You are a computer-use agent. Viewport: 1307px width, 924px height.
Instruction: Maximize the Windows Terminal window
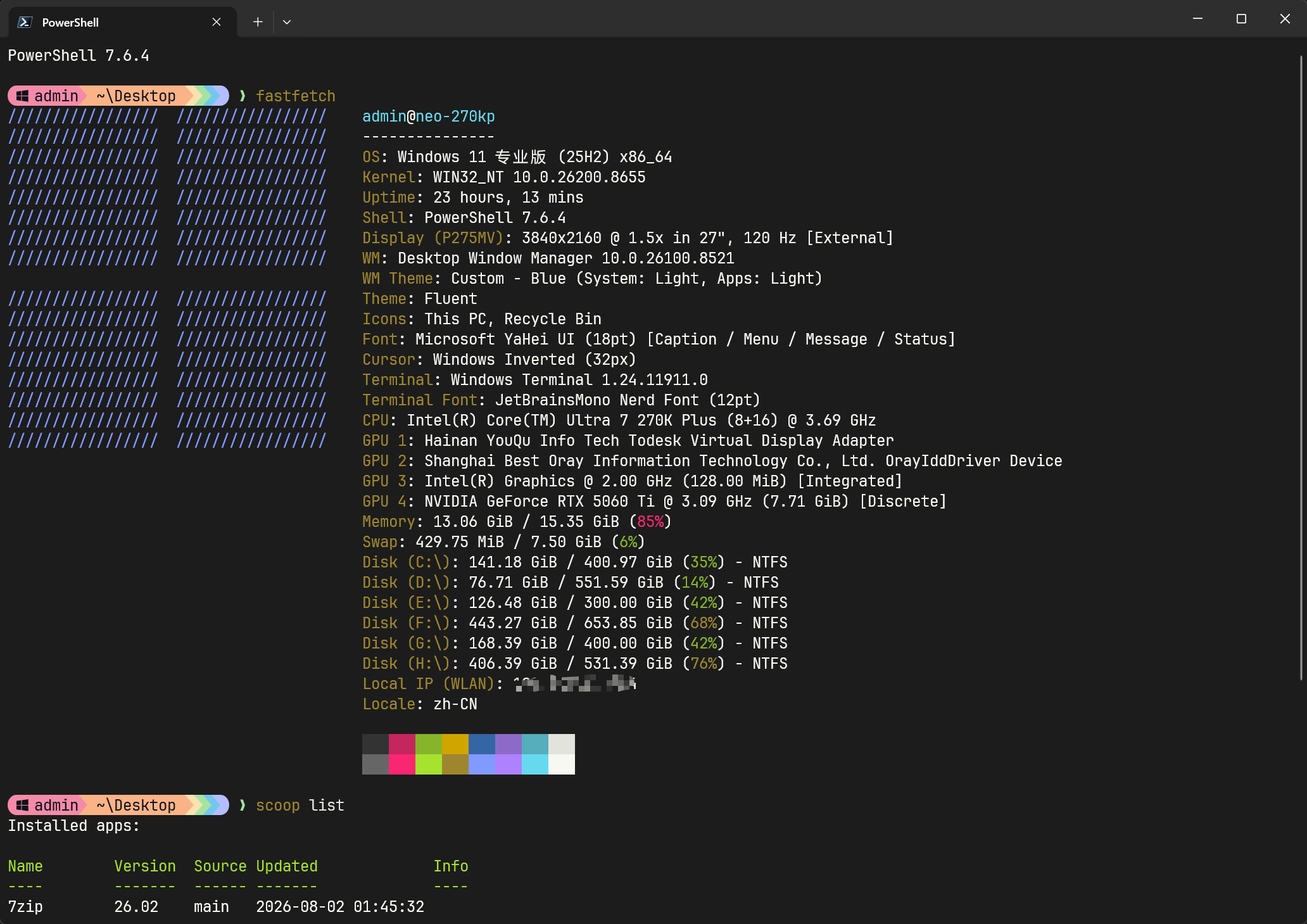coord(1241,18)
